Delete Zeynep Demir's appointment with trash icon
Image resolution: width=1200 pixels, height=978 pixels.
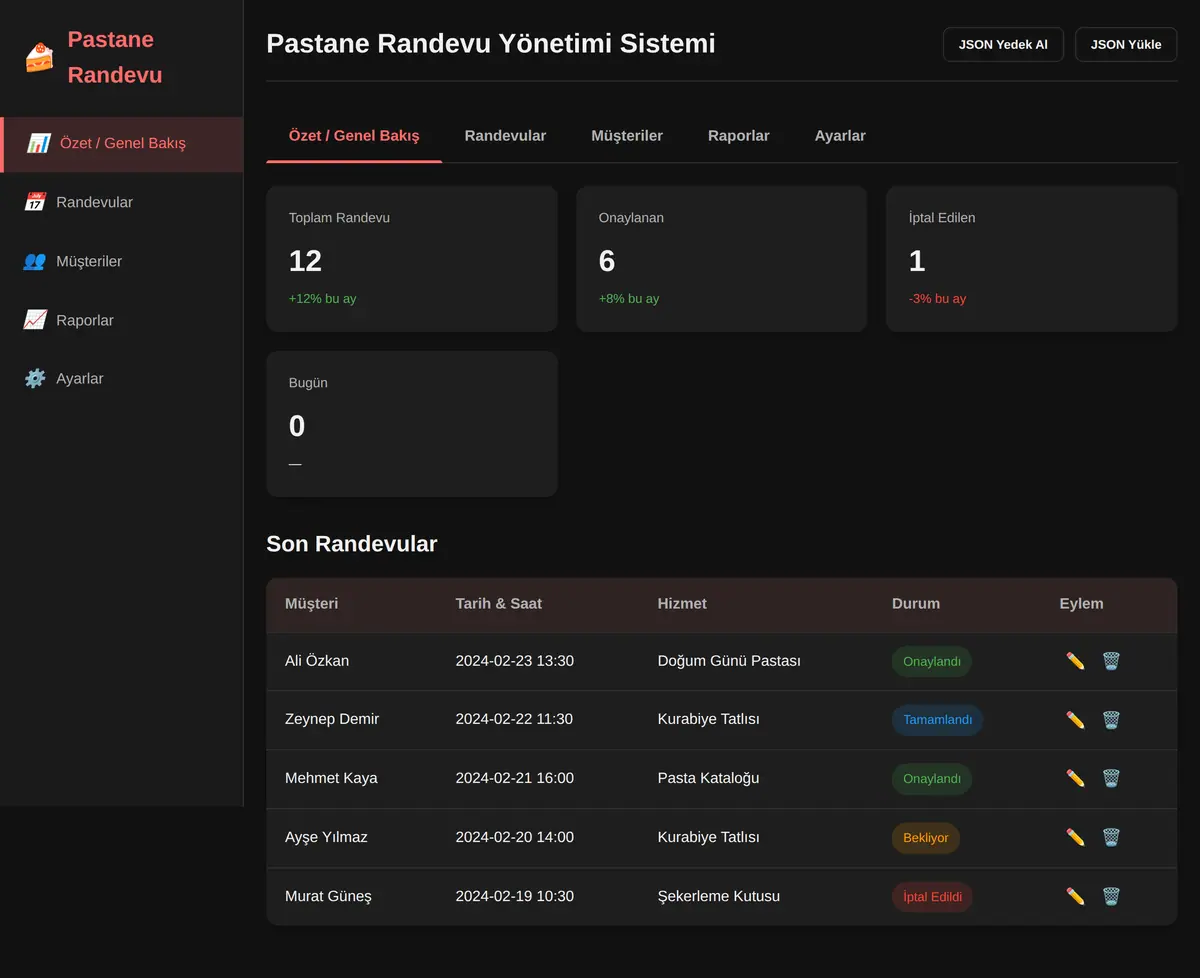tap(1111, 720)
